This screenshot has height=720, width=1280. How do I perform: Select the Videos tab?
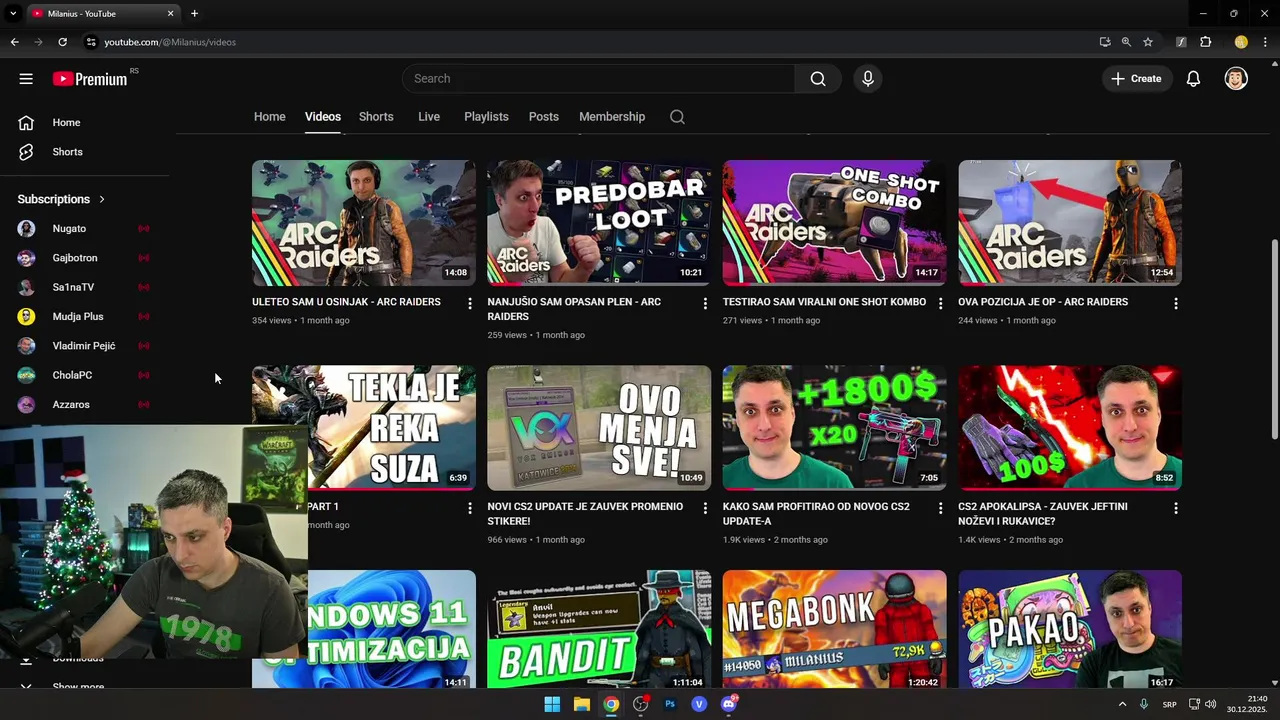pos(323,117)
